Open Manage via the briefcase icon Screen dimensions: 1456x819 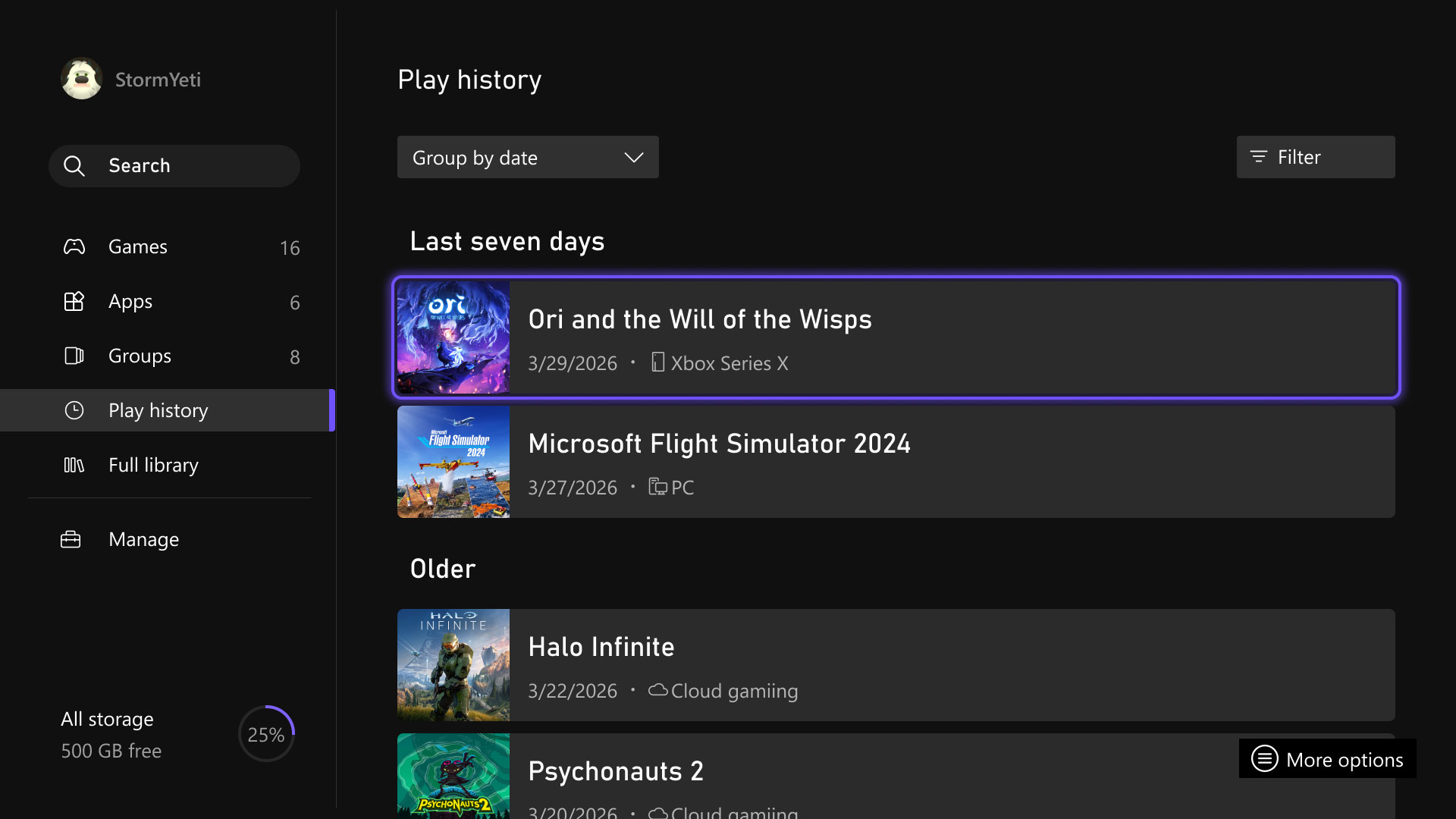70,539
